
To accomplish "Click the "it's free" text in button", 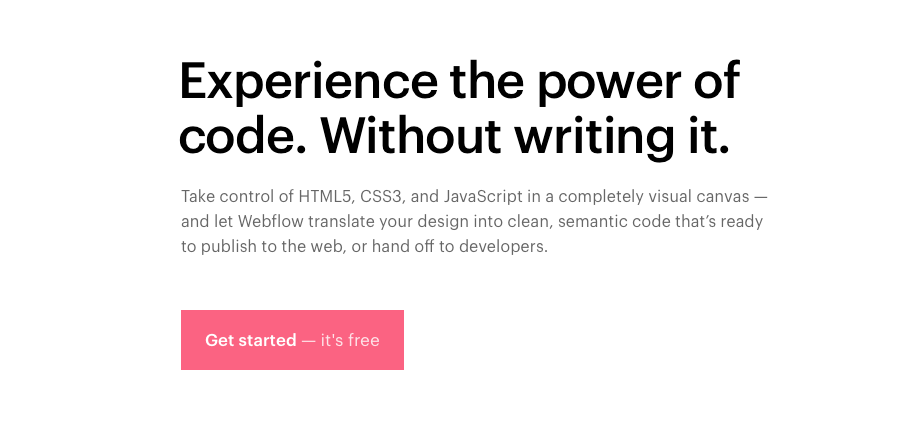I will (x=350, y=340).
